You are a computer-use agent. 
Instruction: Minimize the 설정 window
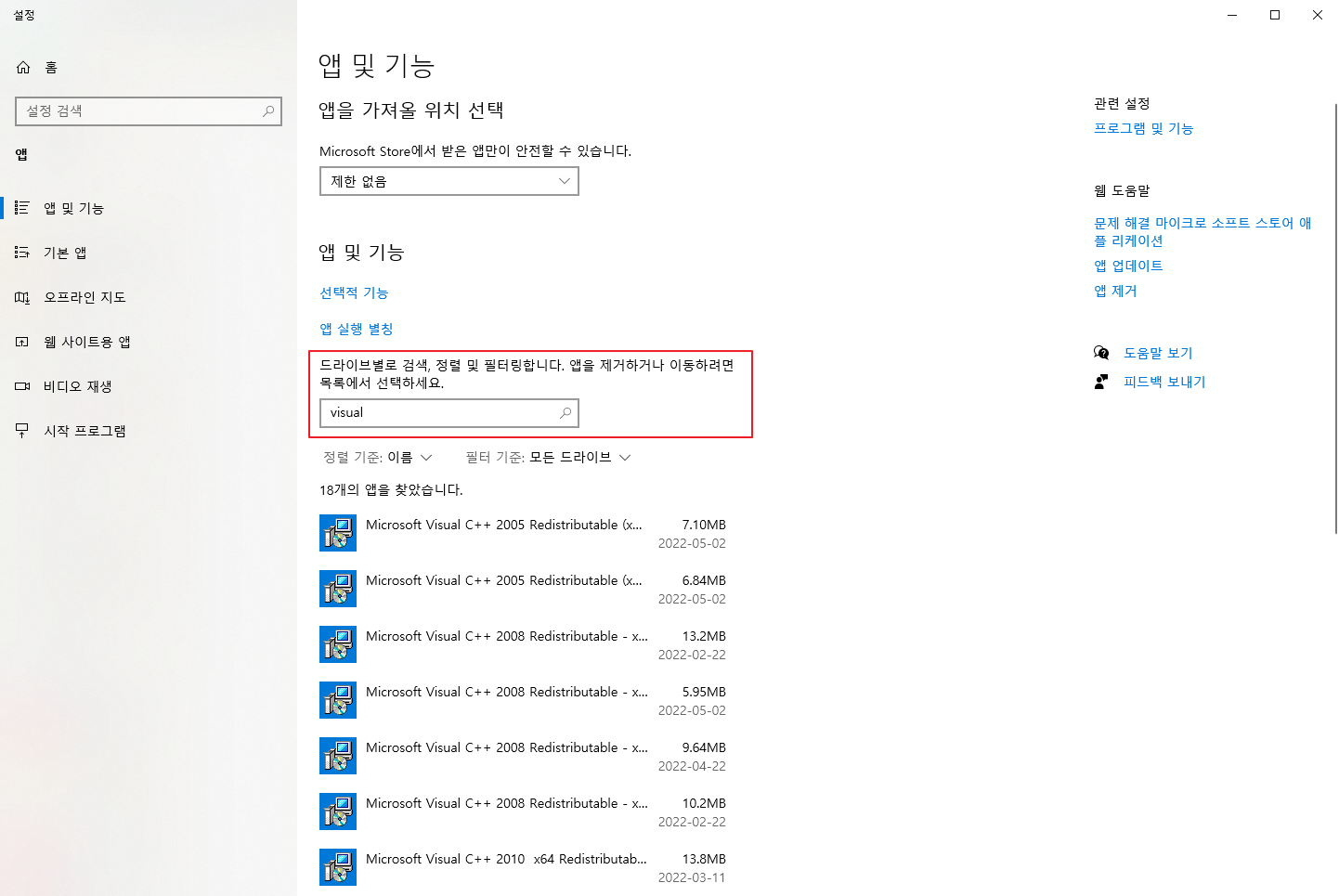click(1232, 15)
